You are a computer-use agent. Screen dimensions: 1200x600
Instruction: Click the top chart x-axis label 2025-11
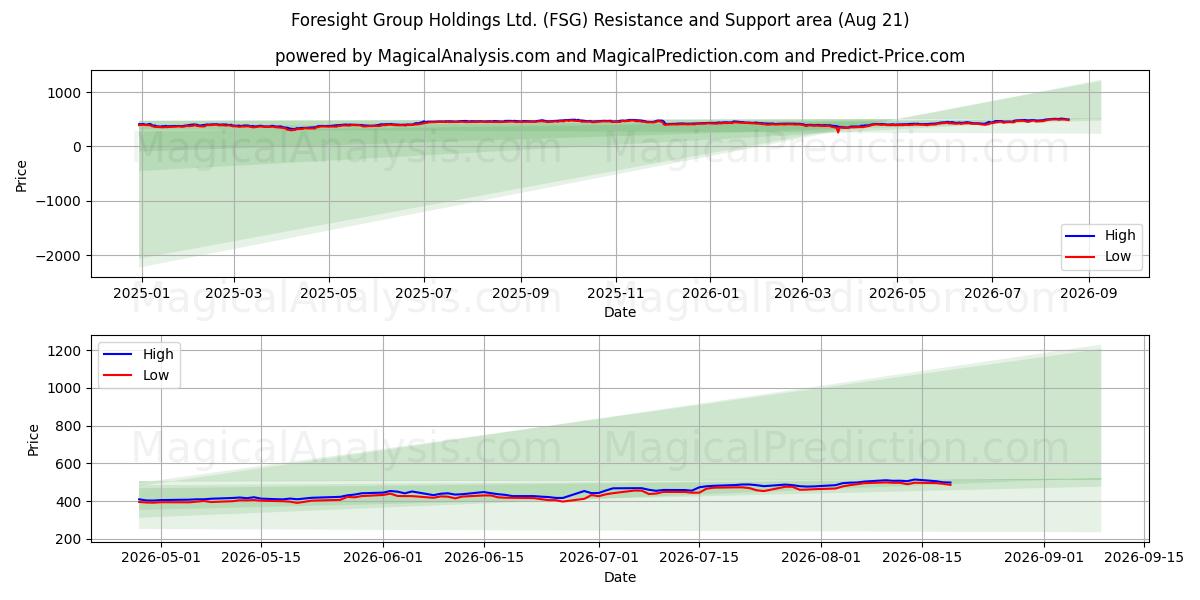pyautogui.click(x=616, y=294)
